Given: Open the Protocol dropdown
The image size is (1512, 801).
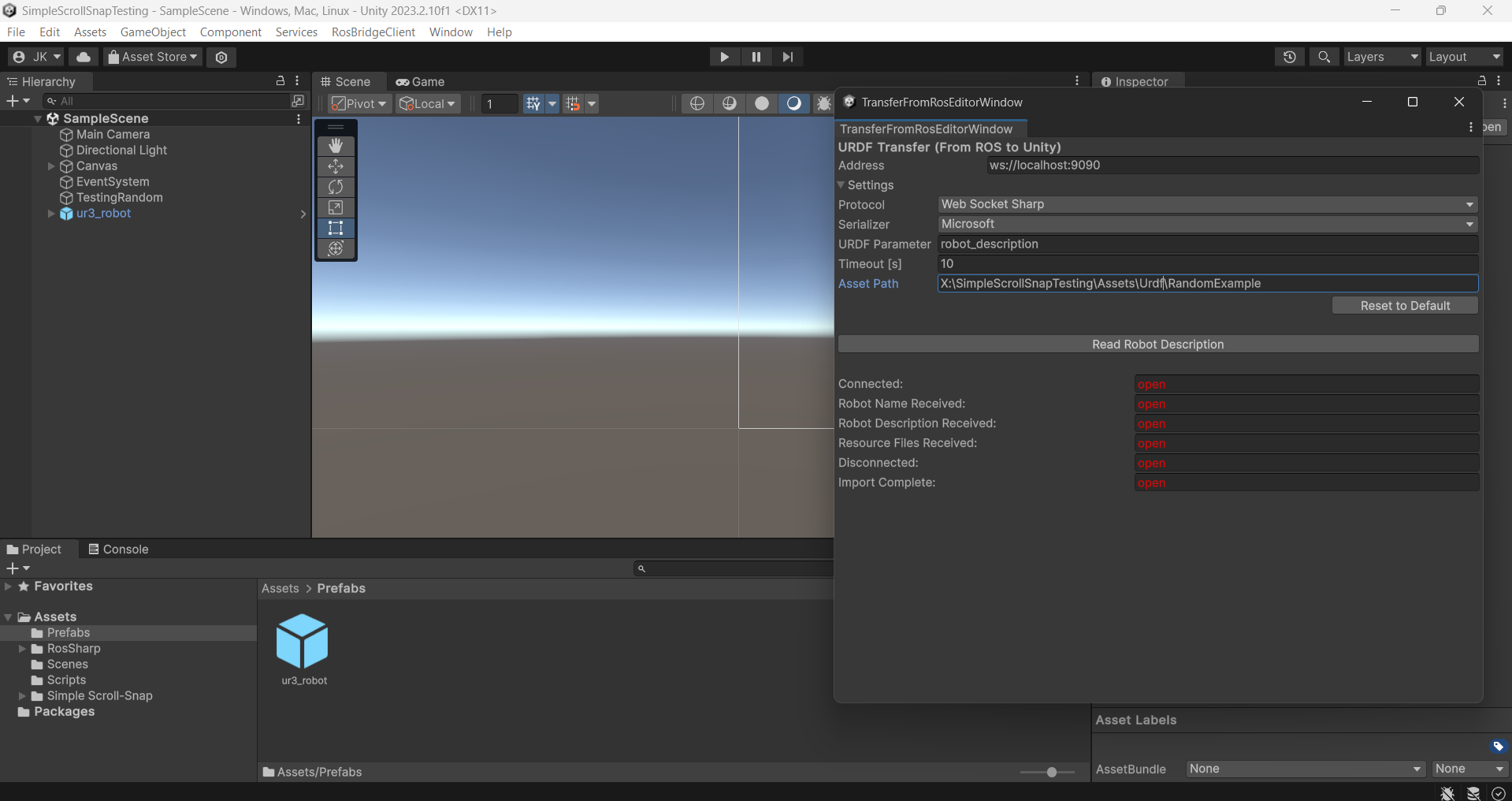Looking at the screenshot, I should [x=1207, y=204].
